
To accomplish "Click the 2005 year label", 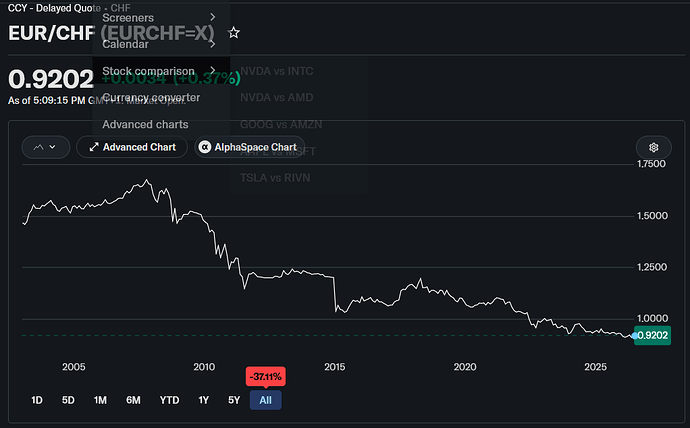I will coord(73,367).
